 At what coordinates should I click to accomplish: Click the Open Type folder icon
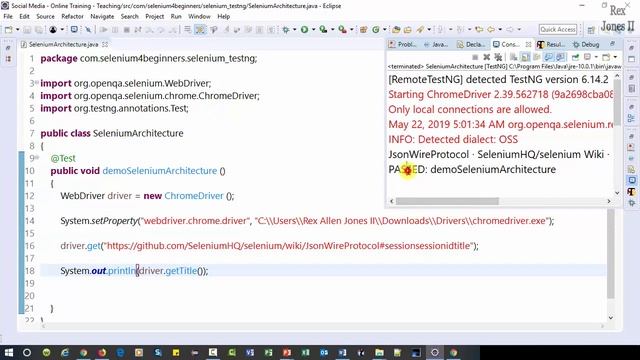point(396,29)
